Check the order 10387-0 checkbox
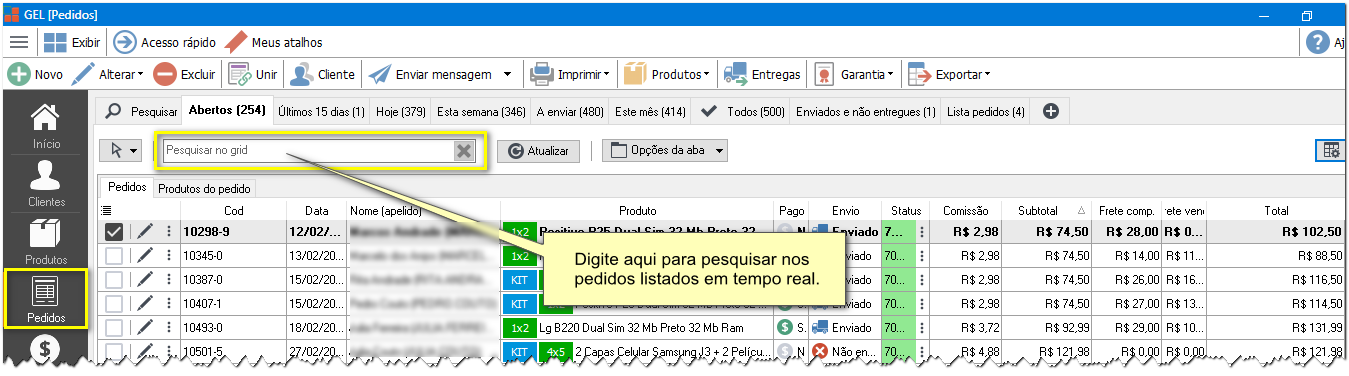This screenshot has width=1349, height=376. click(114, 279)
